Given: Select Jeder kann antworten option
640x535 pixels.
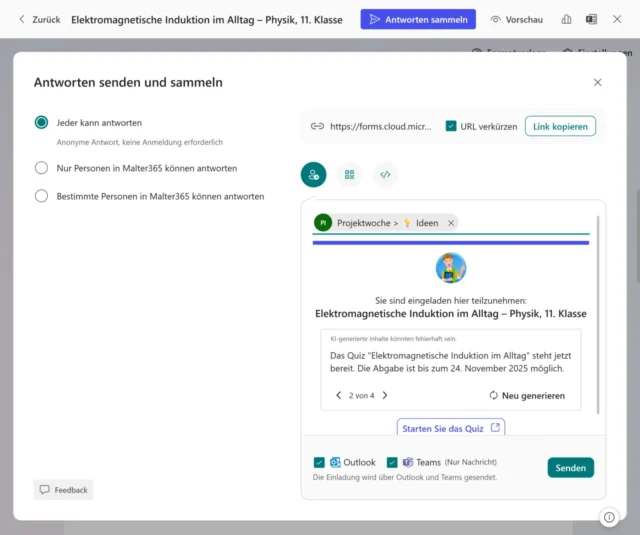Looking at the screenshot, I should coord(41,122).
